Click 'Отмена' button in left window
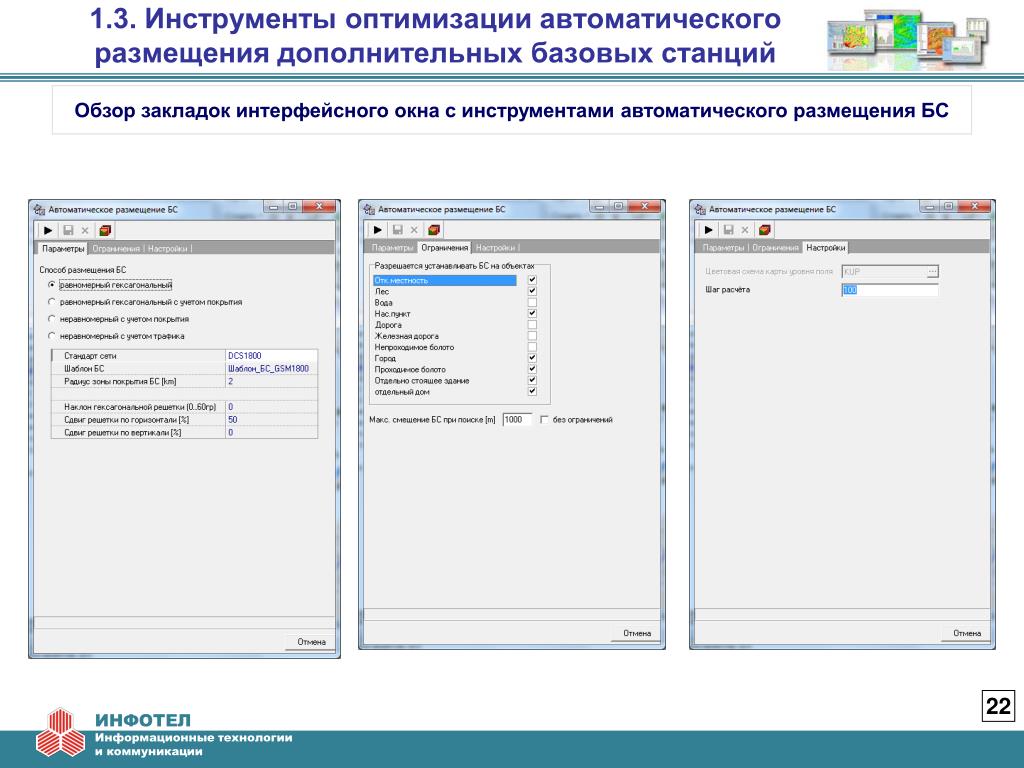Image resolution: width=1024 pixels, height=768 pixels. click(312, 642)
